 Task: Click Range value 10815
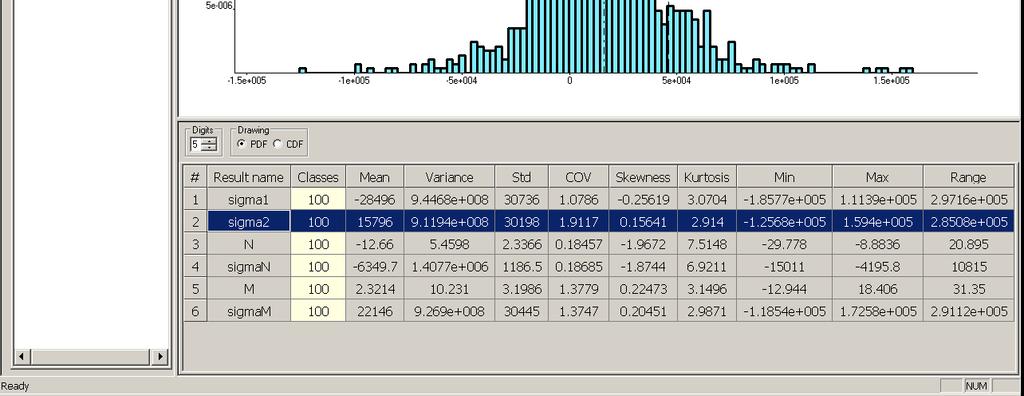968,267
